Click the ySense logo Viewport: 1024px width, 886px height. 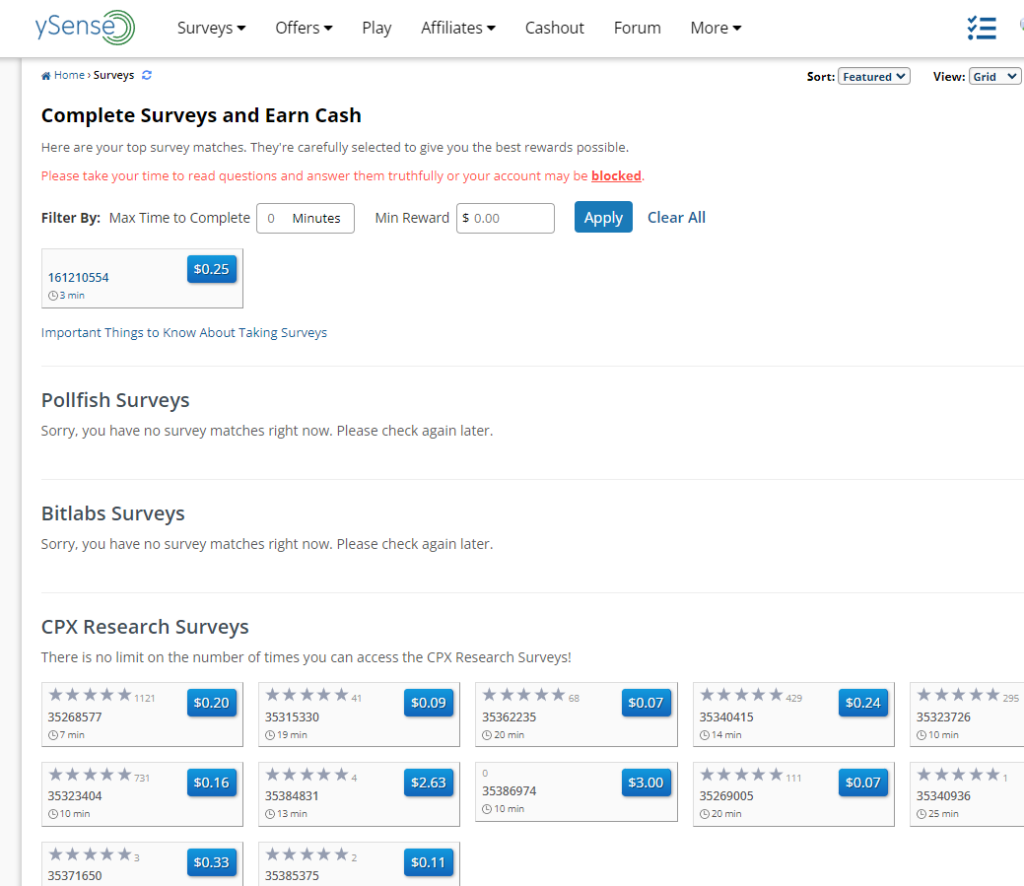click(x=85, y=27)
